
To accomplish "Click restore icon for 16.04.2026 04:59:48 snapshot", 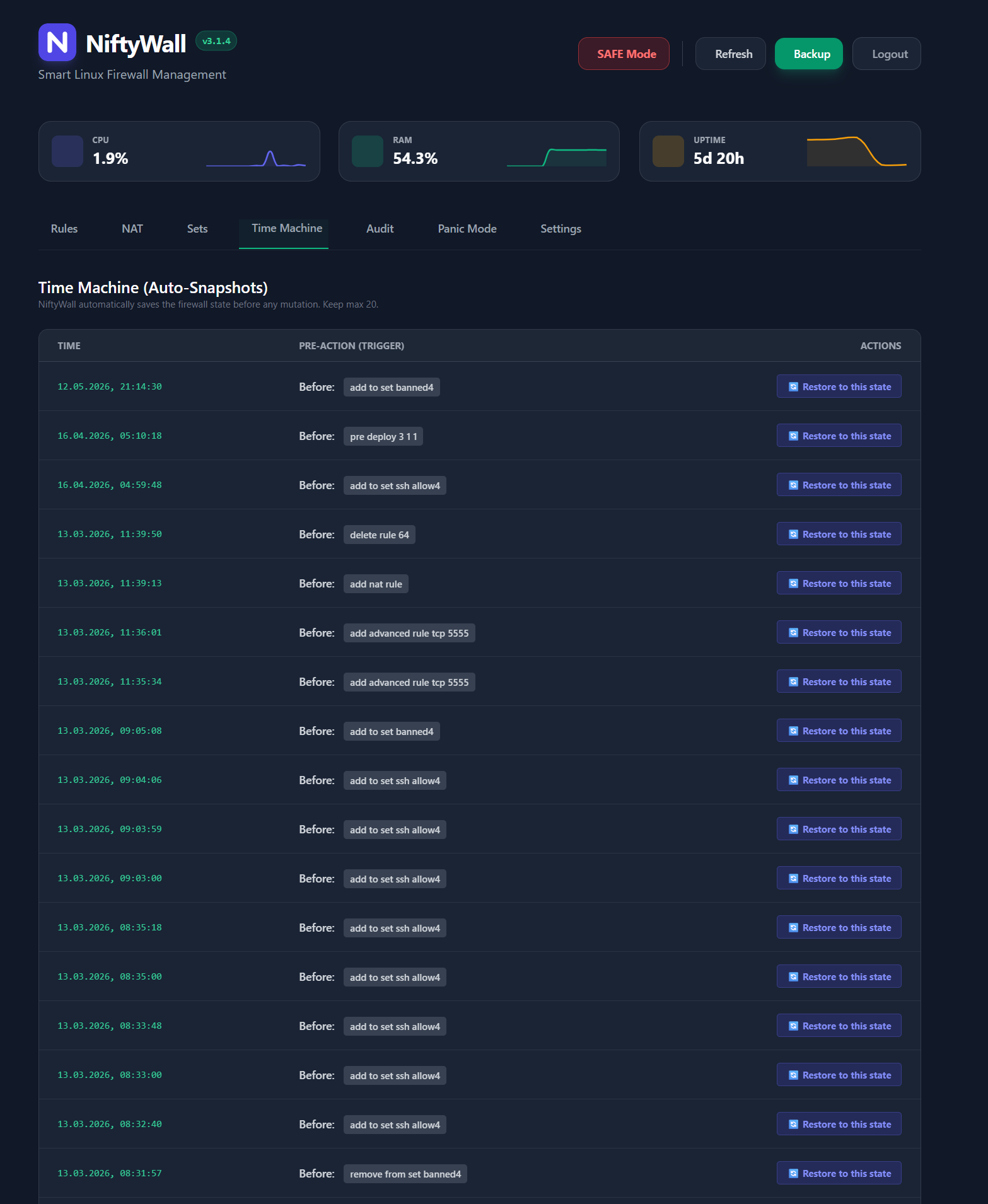I will (x=793, y=485).
